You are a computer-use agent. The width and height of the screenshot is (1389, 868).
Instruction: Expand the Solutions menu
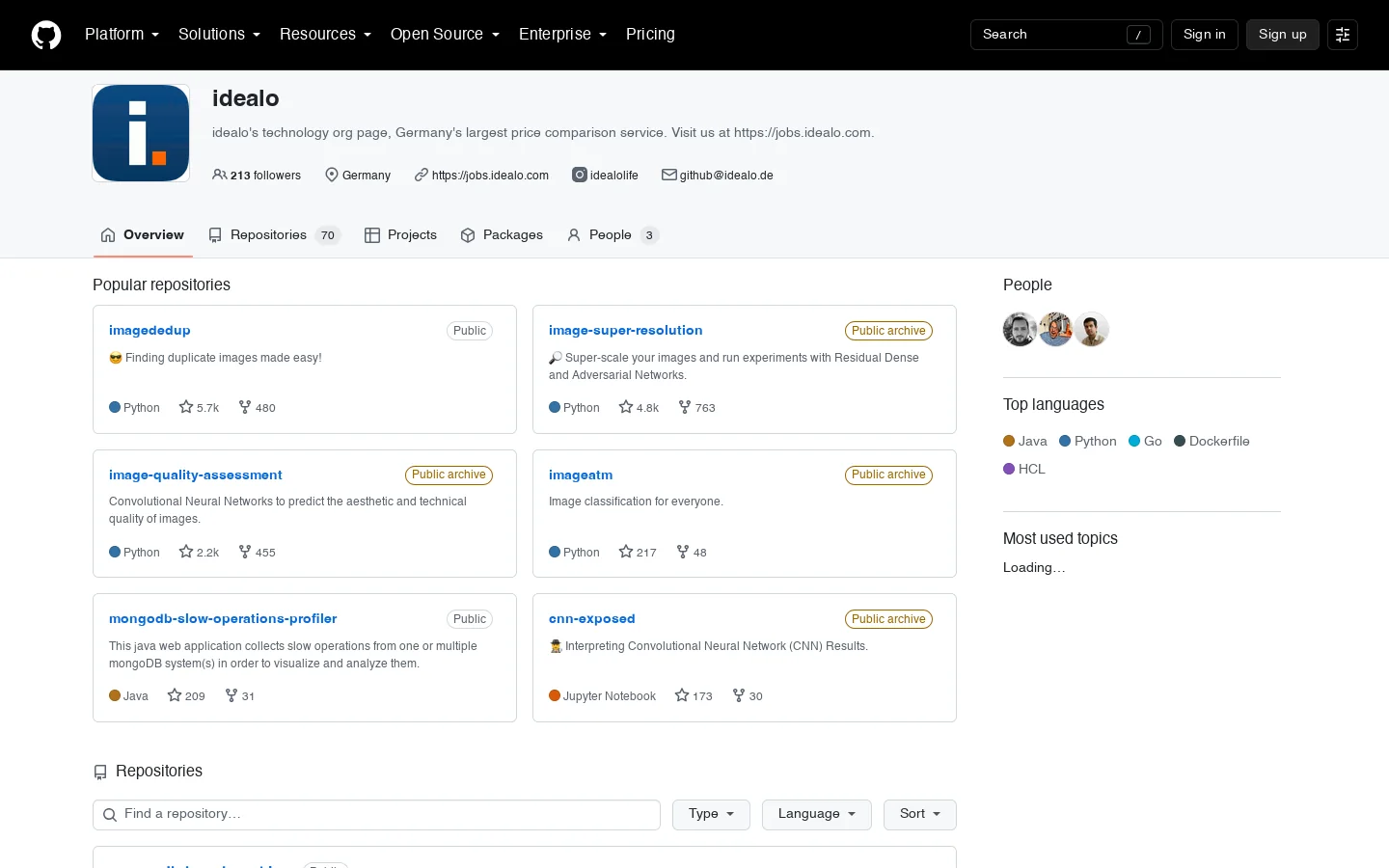pos(219,35)
